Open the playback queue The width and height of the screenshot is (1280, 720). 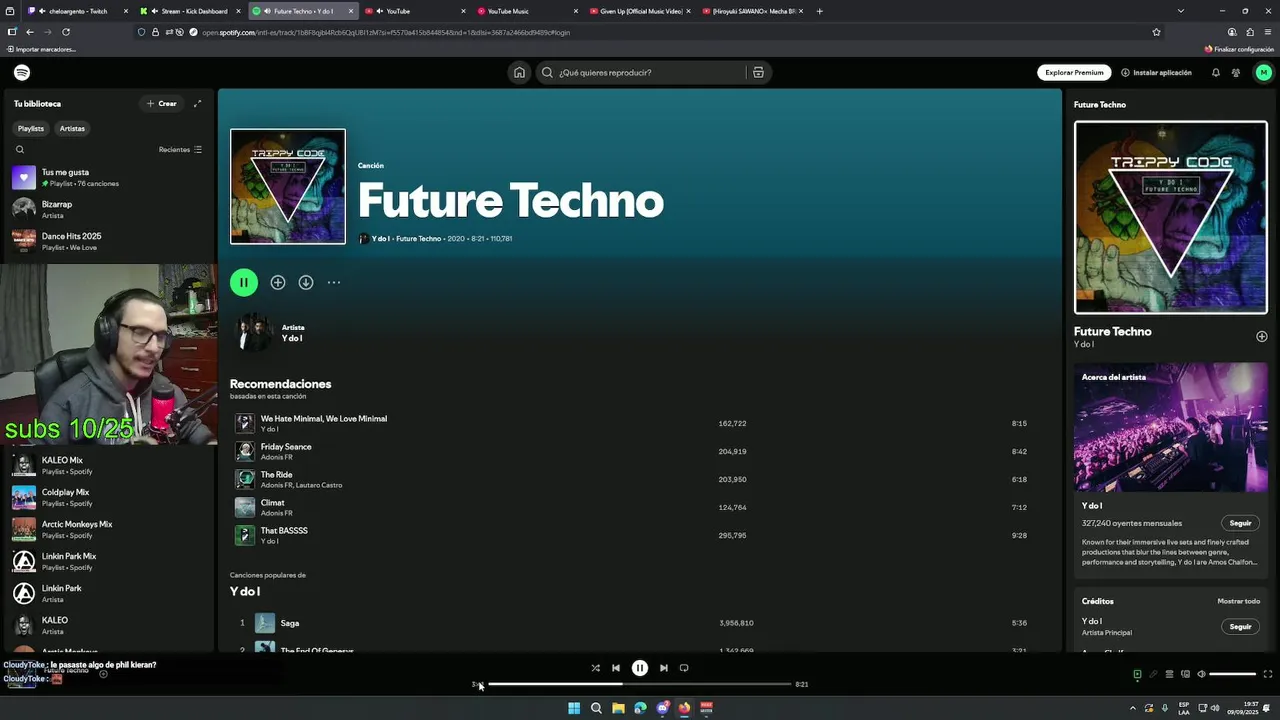(x=1169, y=674)
